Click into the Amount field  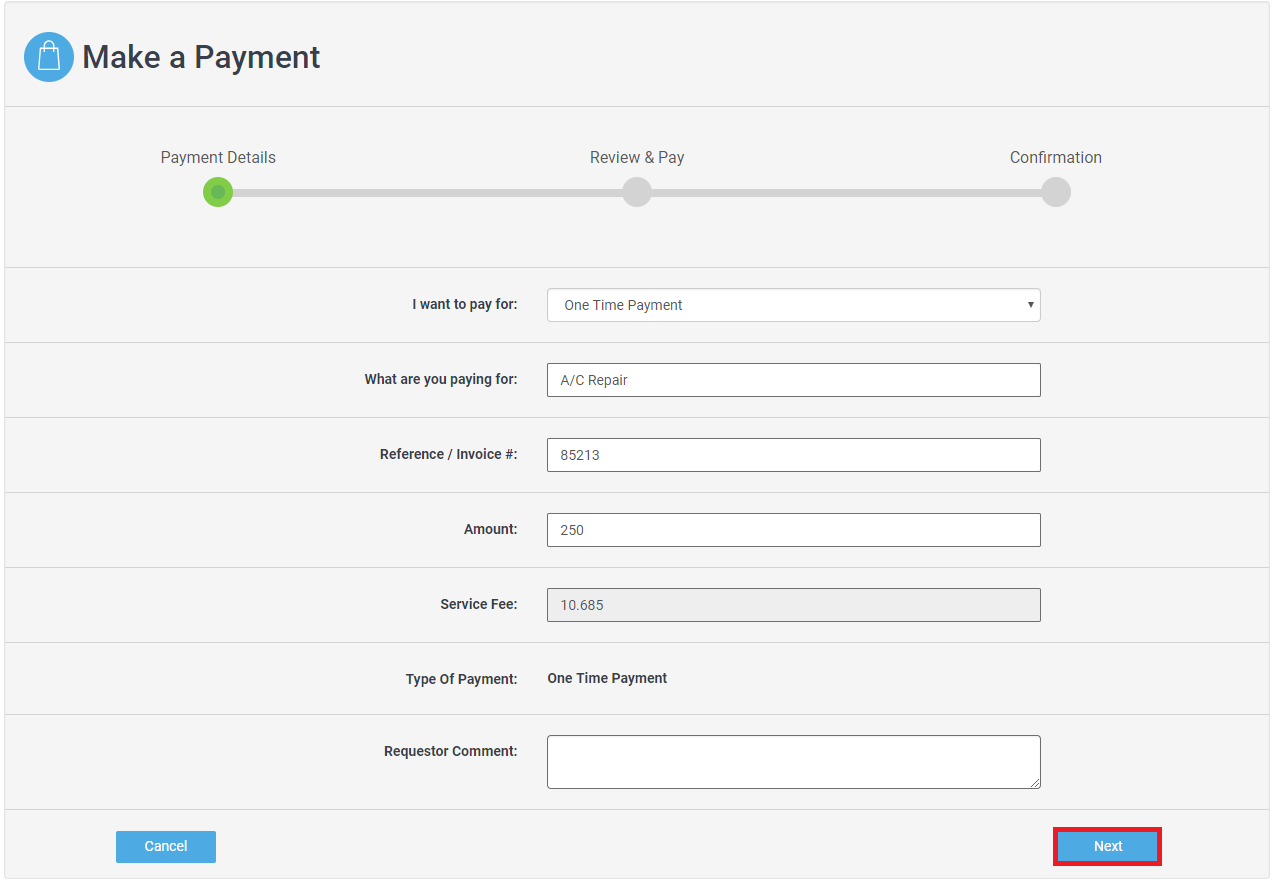[793, 530]
